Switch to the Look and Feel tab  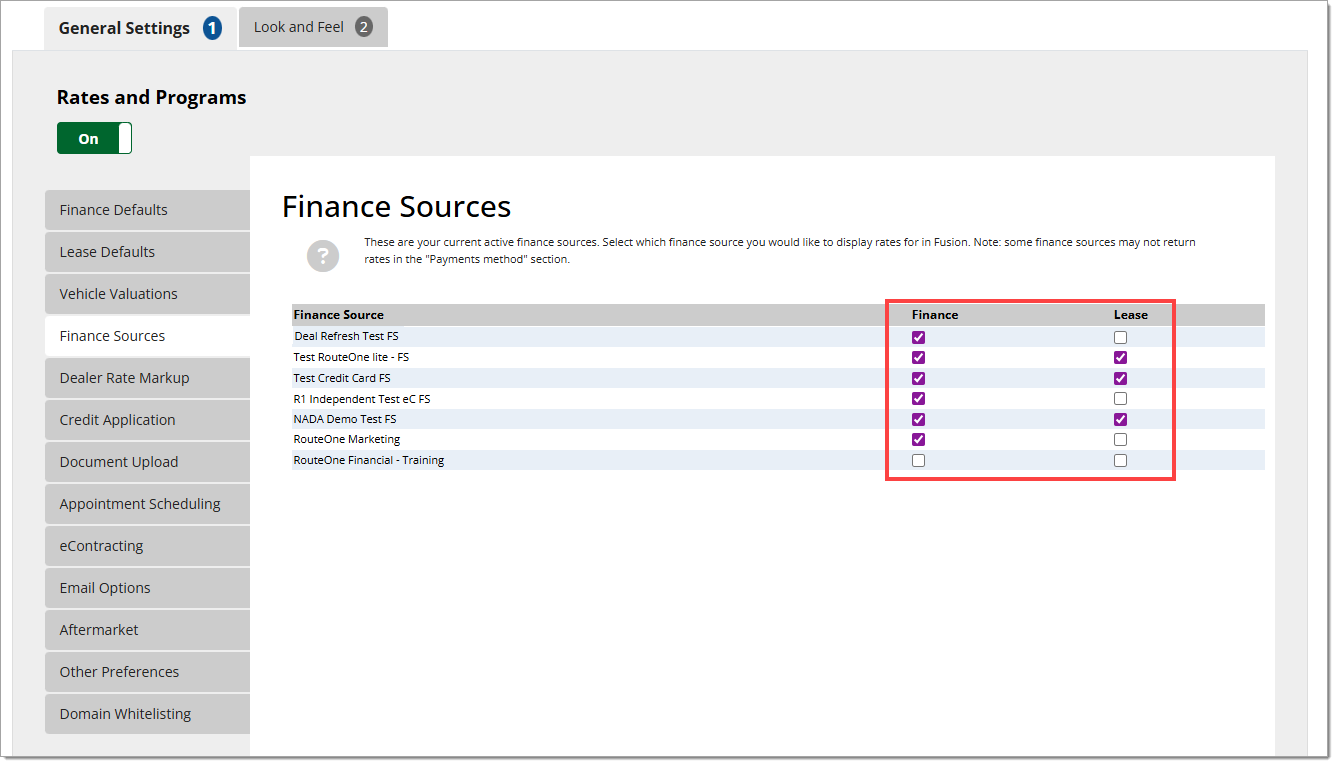pyautogui.click(x=312, y=27)
